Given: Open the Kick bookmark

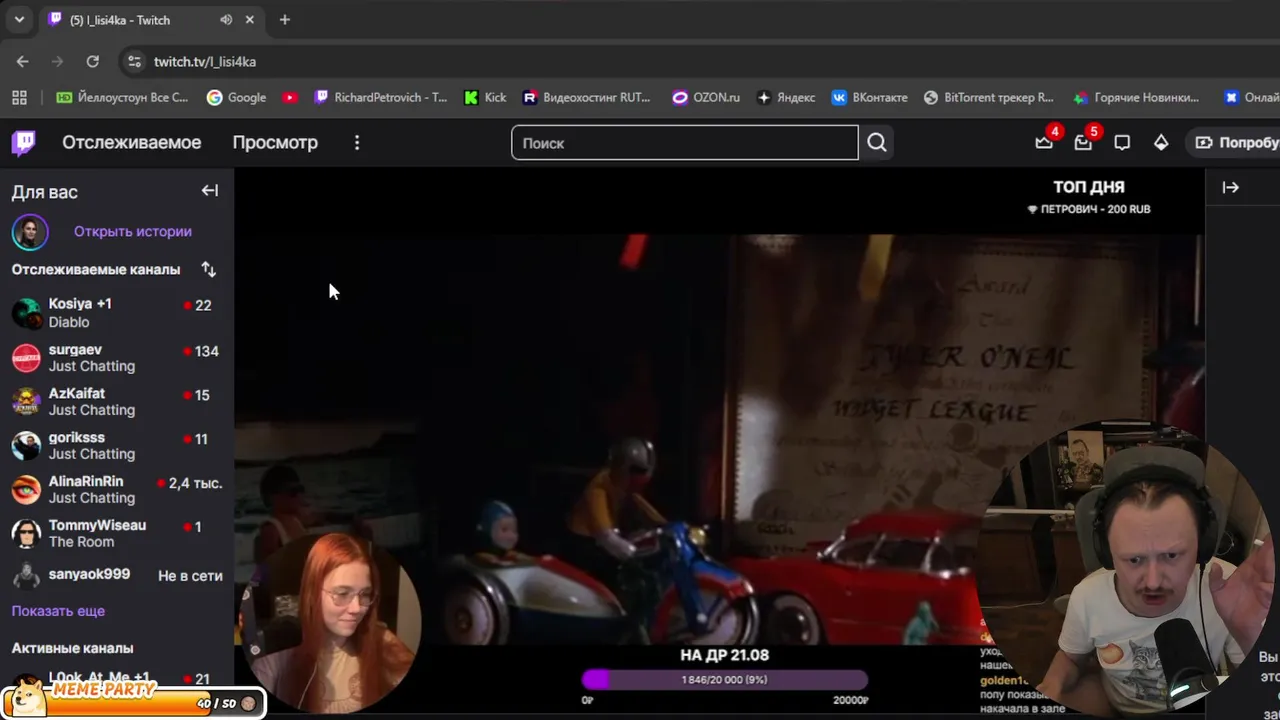Looking at the screenshot, I should 485,97.
